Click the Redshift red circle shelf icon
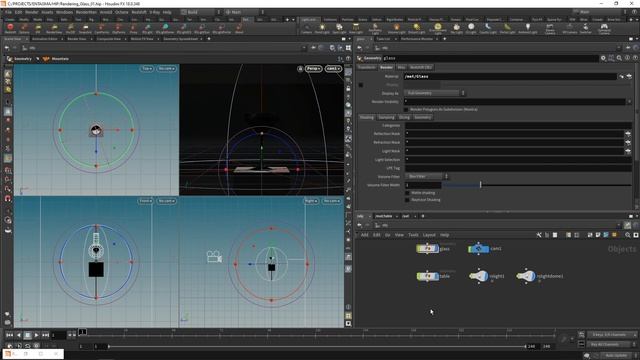This screenshot has width=640, height=360. [x=10, y=28]
